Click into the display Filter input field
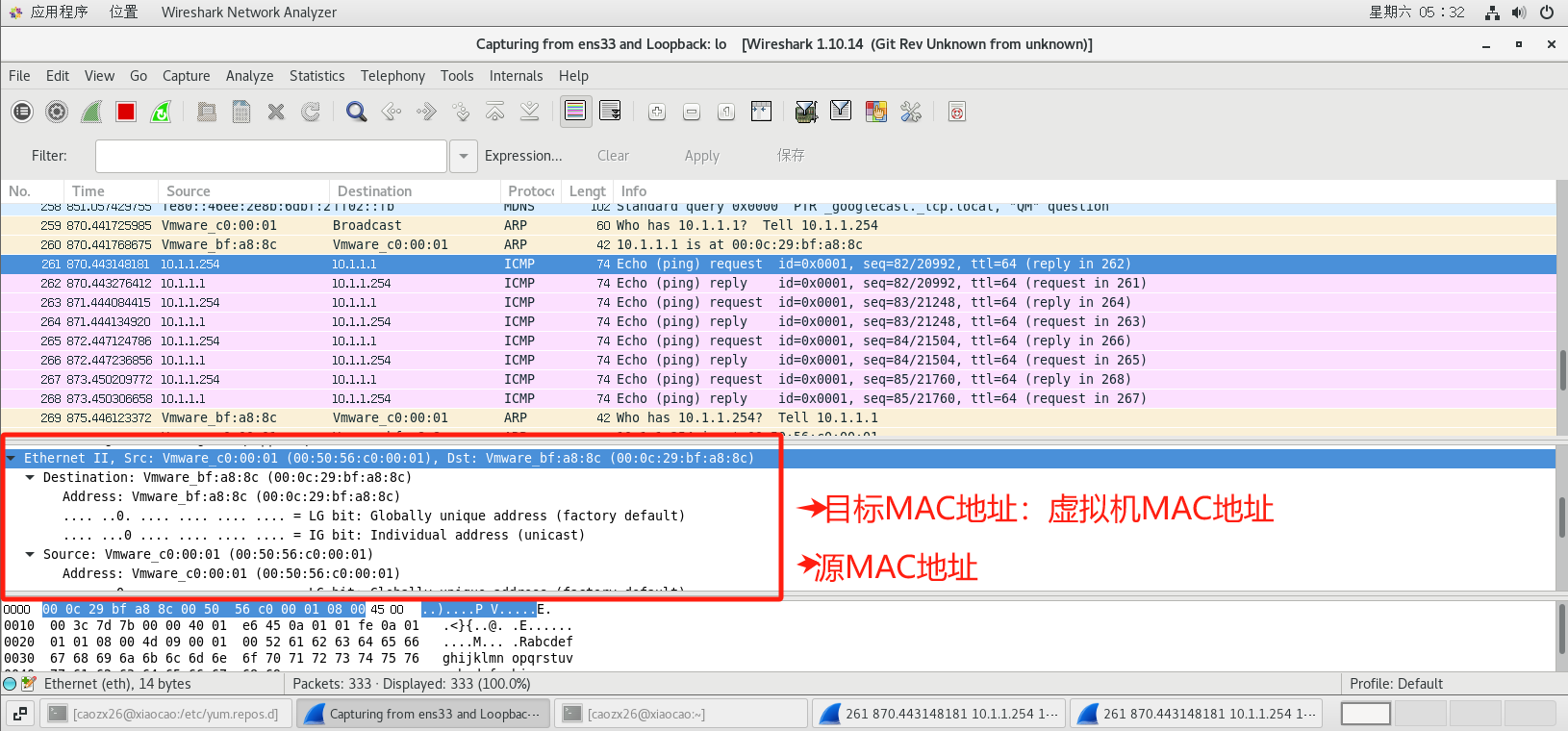The height and width of the screenshot is (731, 1568). point(271,156)
